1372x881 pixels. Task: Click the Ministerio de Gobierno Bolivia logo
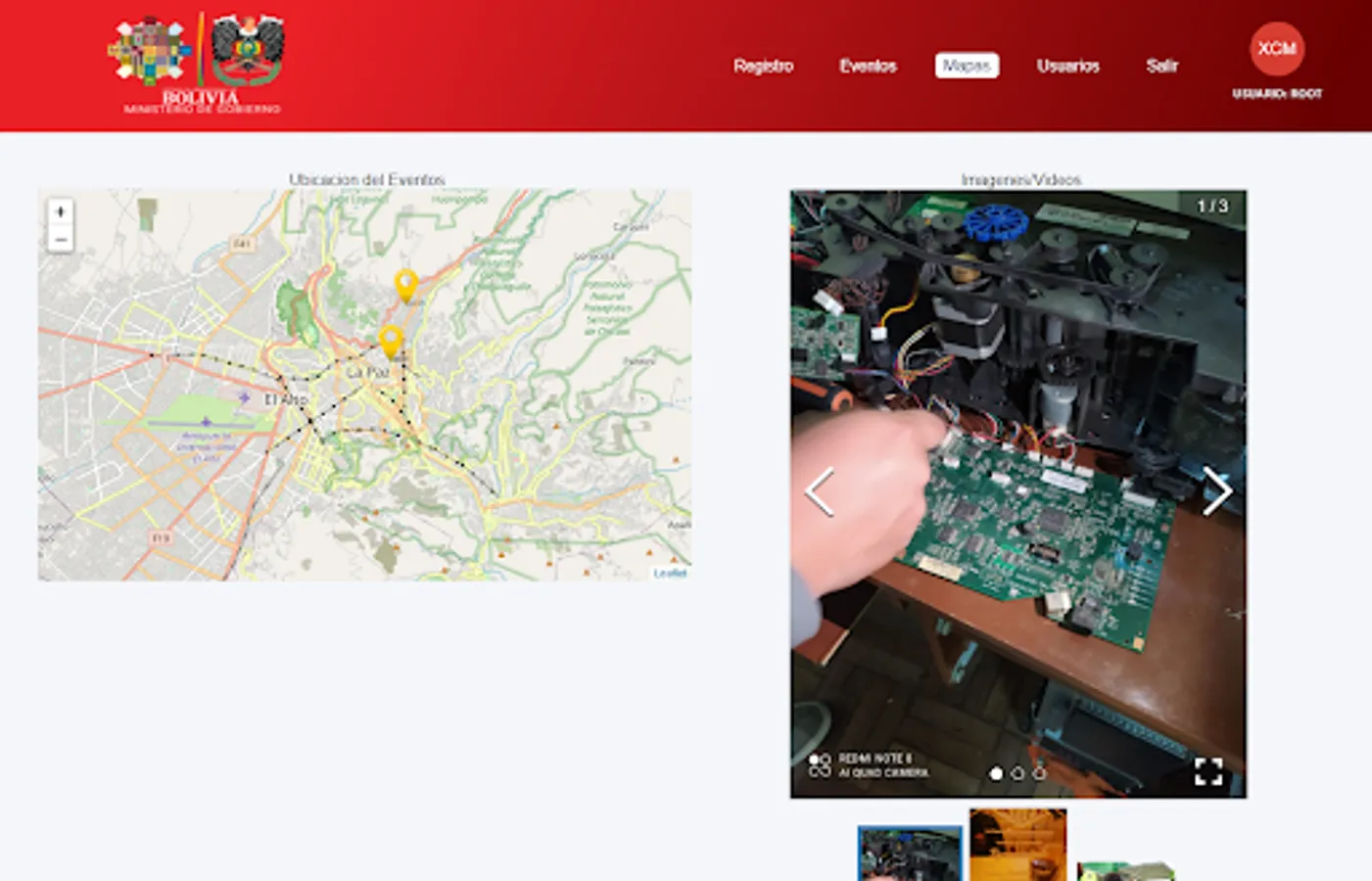tap(192, 62)
